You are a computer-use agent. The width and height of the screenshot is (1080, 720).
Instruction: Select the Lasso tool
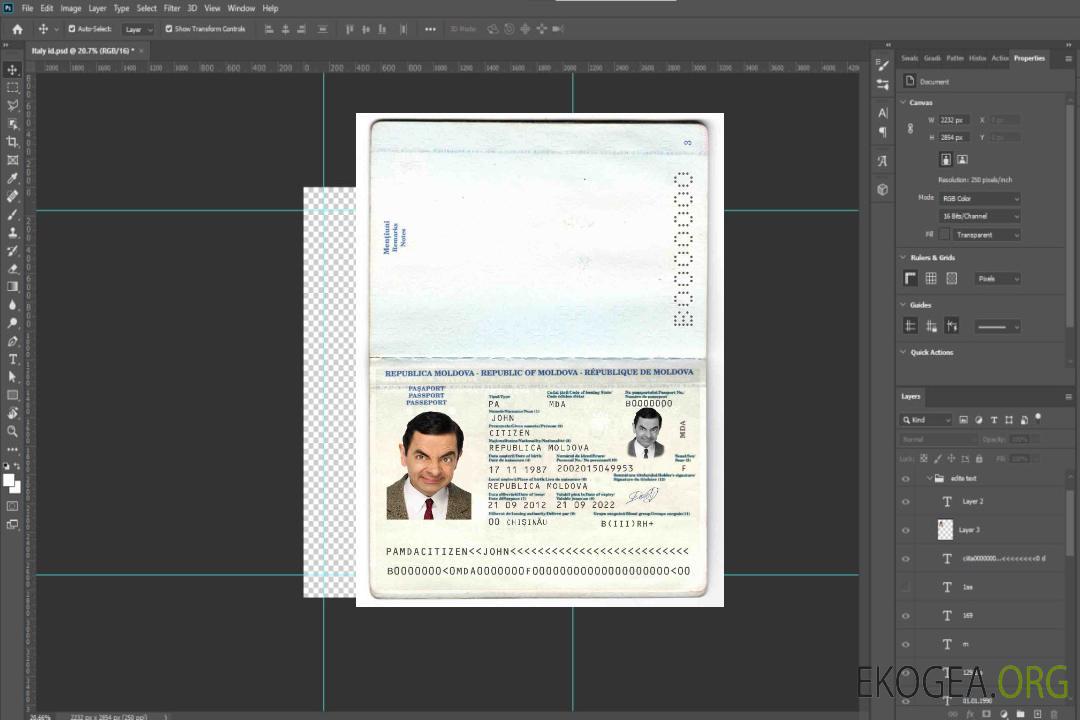[12, 105]
